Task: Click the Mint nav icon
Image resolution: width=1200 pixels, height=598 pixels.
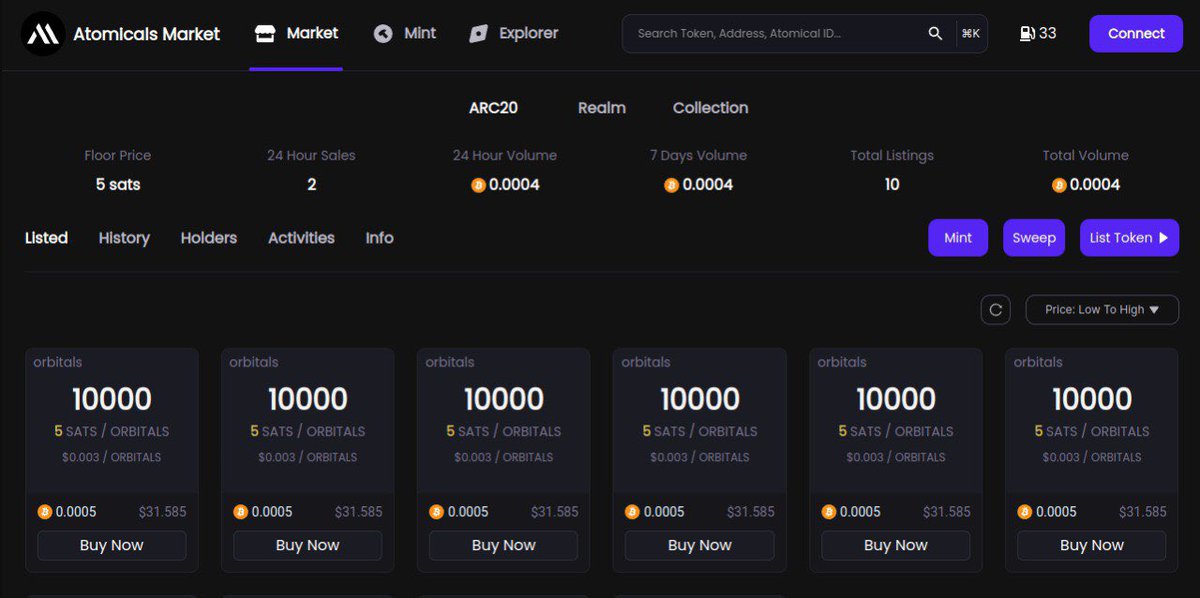Action: click(383, 34)
